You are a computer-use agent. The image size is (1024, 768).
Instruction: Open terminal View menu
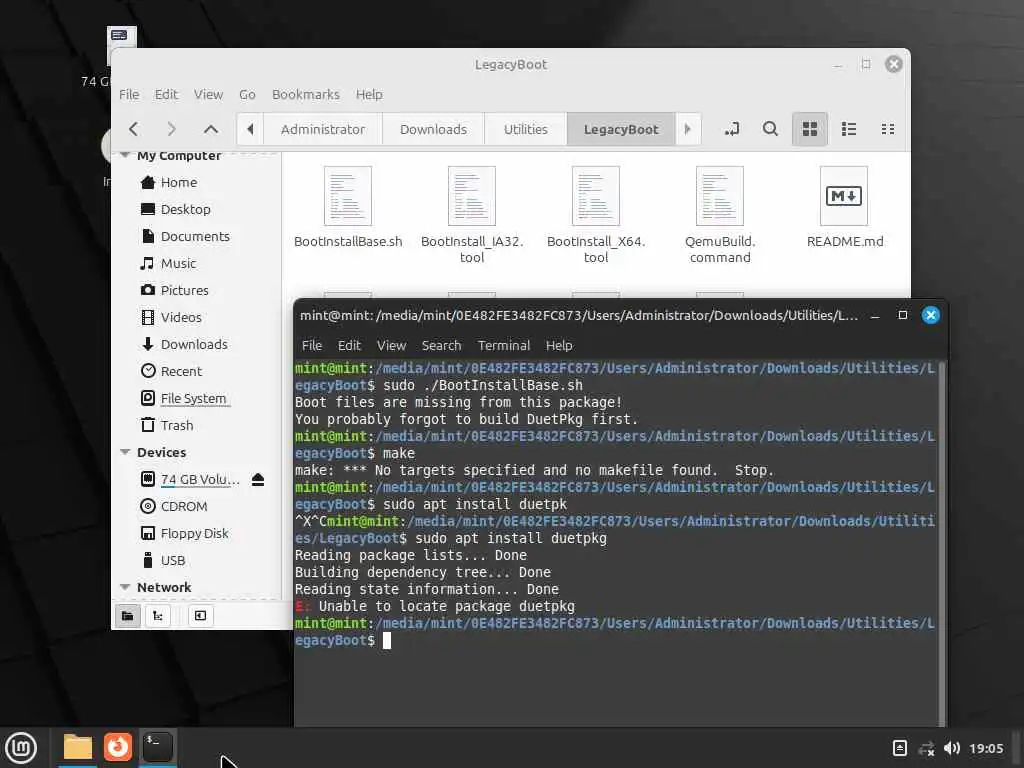pyautogui.click(x=391, y=345)
